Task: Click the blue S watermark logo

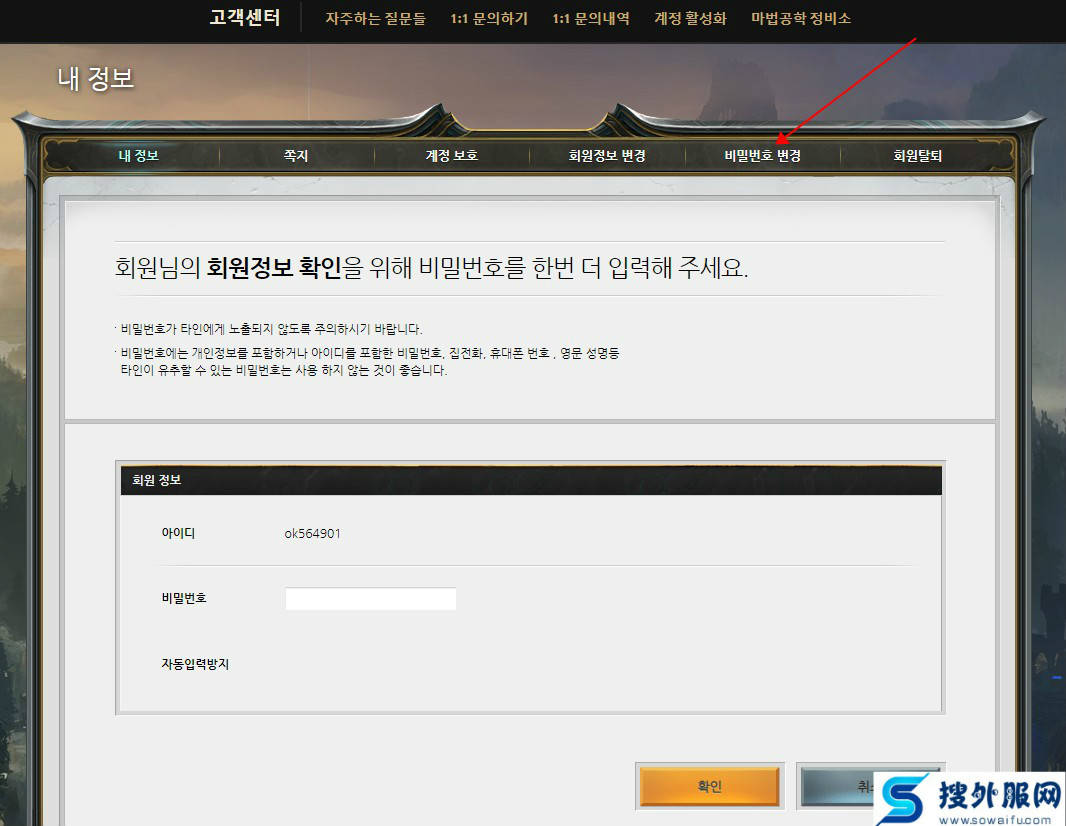Action: coord(903,801)
